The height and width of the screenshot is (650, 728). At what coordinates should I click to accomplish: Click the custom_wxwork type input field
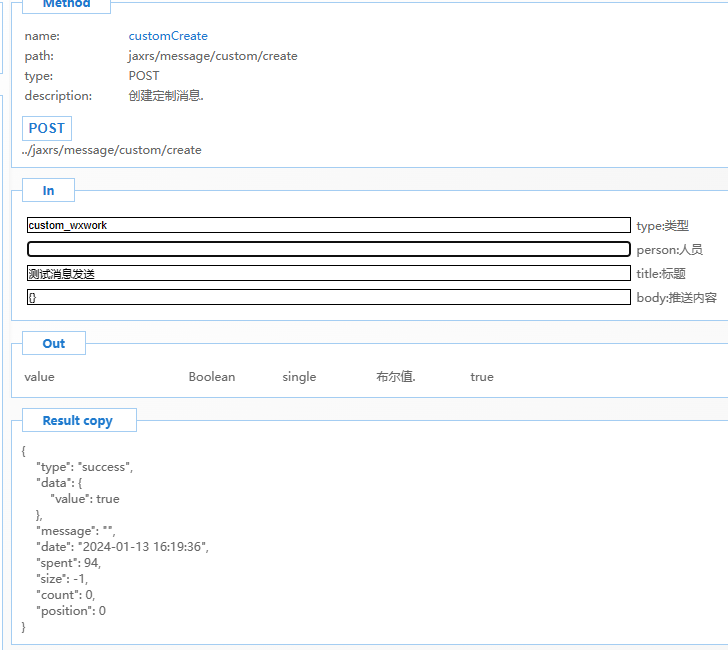tap(329, 225)
